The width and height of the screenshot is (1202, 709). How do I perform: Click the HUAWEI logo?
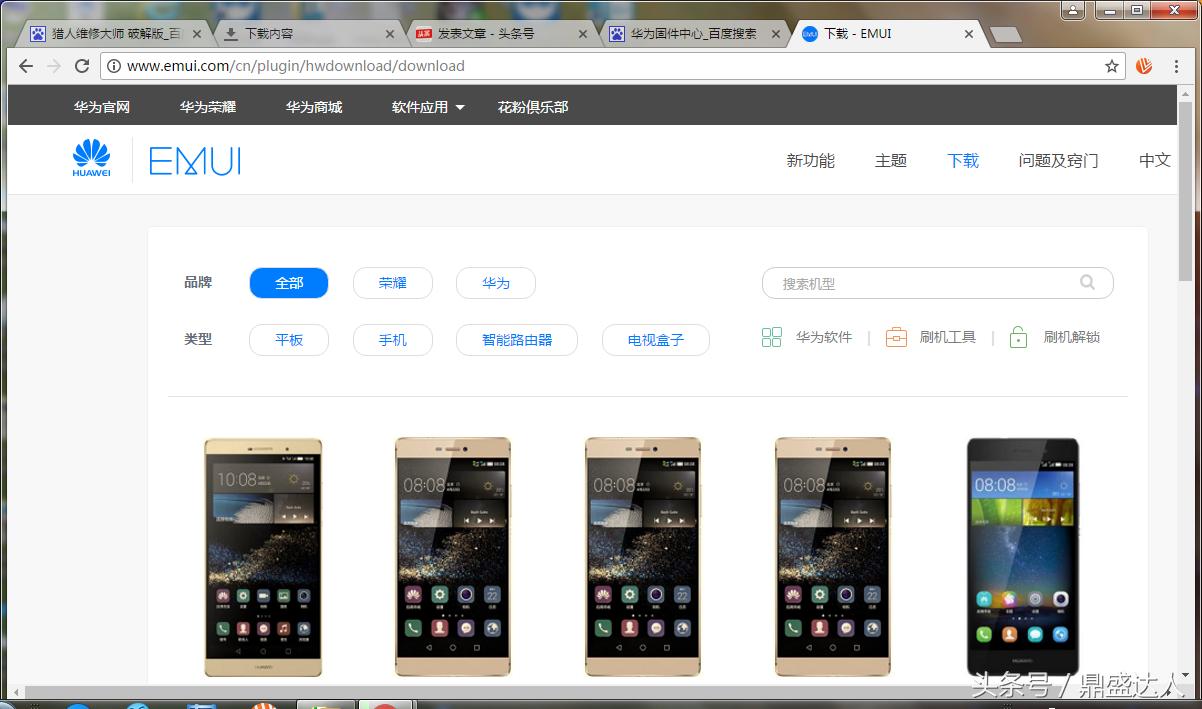91,157
